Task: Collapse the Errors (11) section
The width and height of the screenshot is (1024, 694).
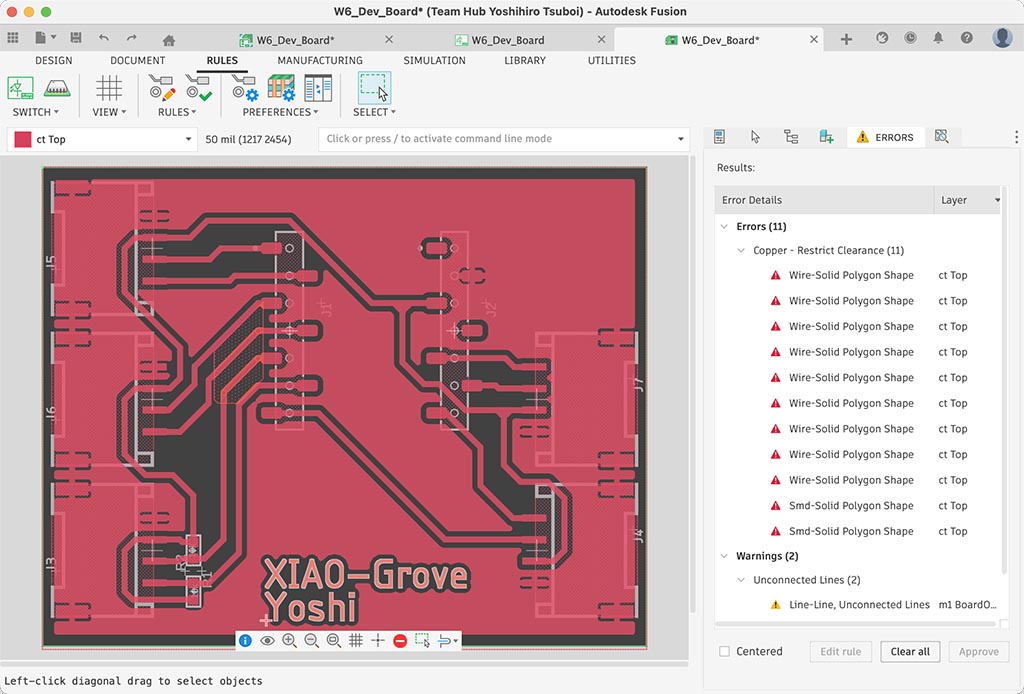Action: click(724, 226)
